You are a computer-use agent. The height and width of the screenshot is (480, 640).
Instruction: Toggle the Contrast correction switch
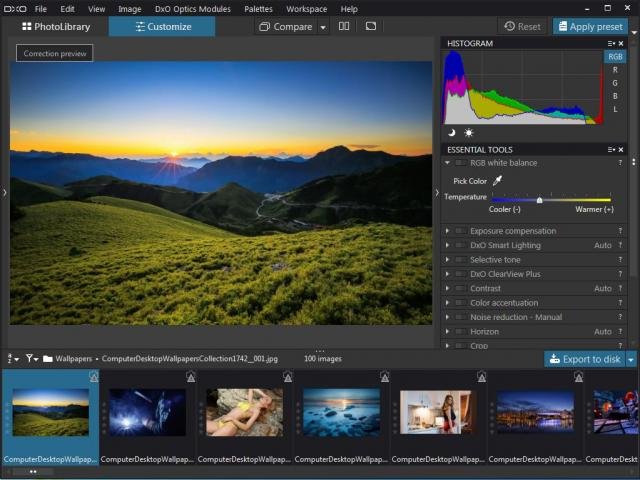click(x=460, y=288)
